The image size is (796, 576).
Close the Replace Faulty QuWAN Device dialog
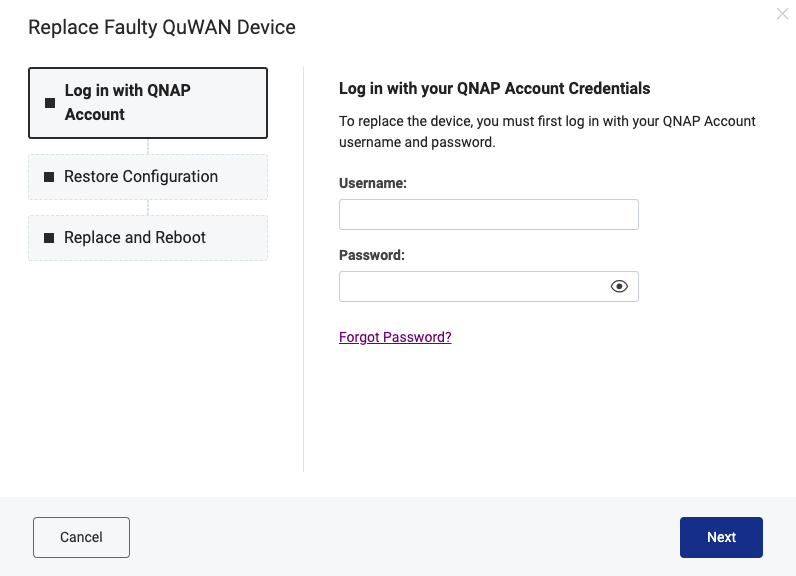tap(782, 14)
